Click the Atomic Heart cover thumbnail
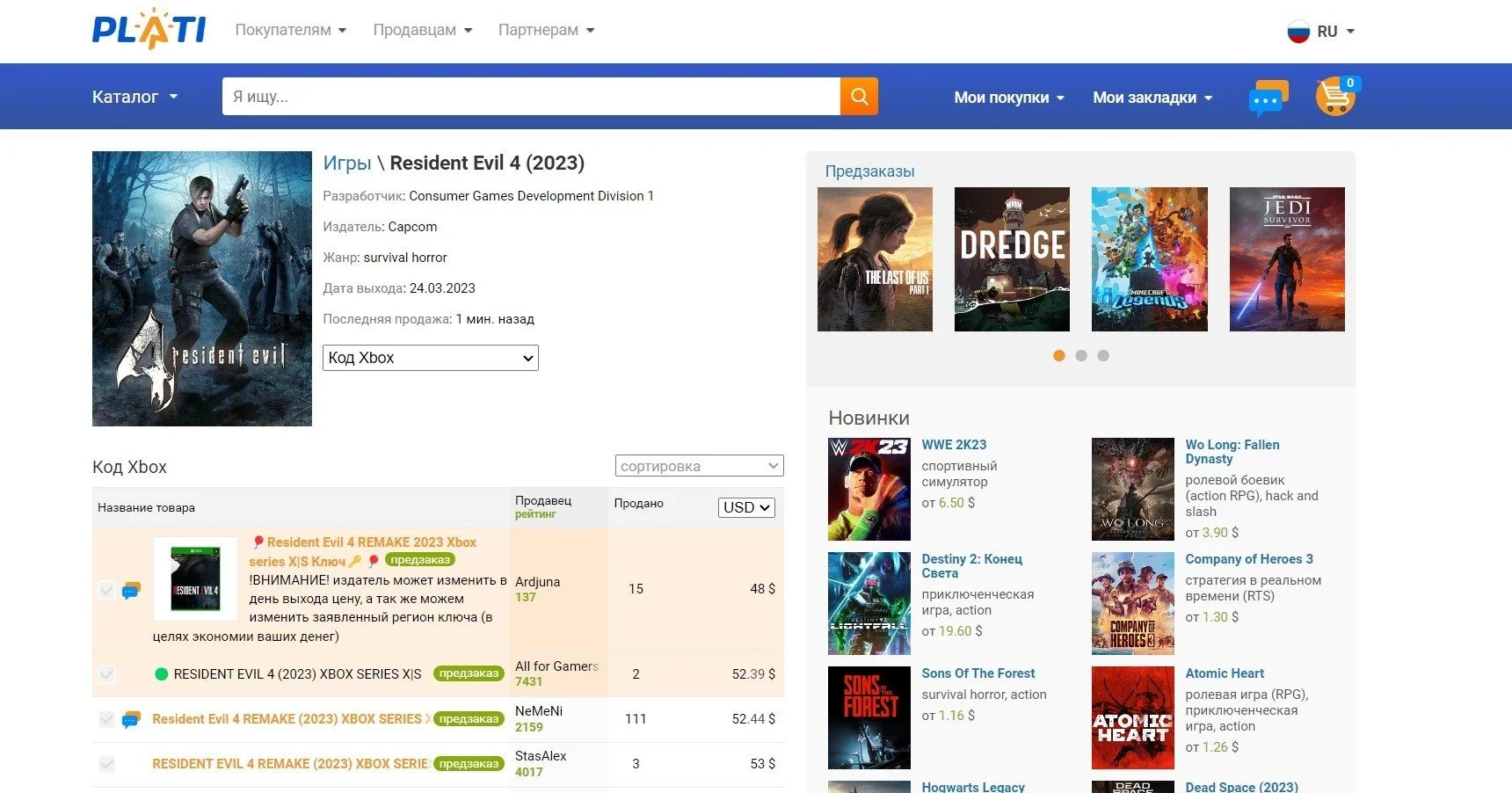Image resolution: width=1512 pixels, height=793 pixels. [1133, 717]
